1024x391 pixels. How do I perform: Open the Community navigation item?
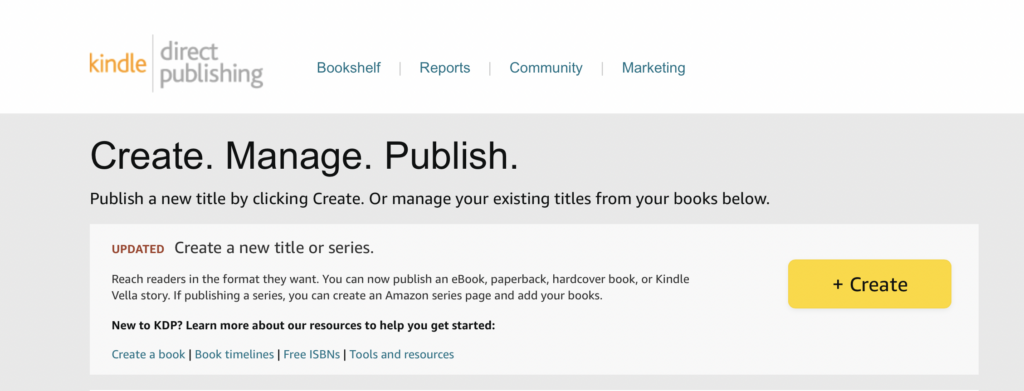click(546, 68)
